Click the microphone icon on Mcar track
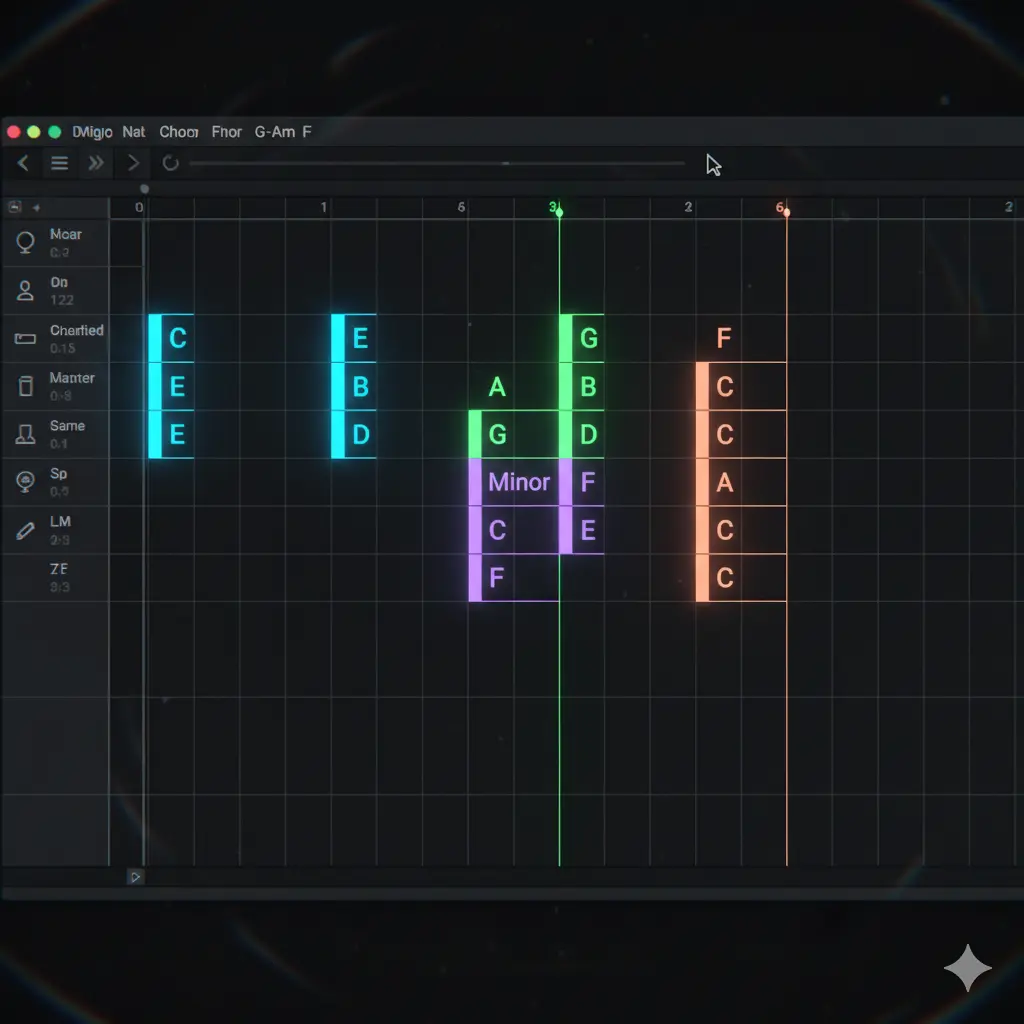The width and height of the screenshot is (1024, 1024). [x=26, y=242]
